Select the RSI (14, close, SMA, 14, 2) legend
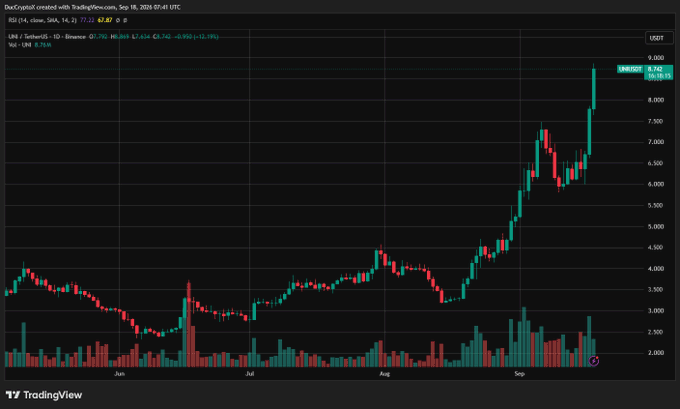 coord(42,20)
